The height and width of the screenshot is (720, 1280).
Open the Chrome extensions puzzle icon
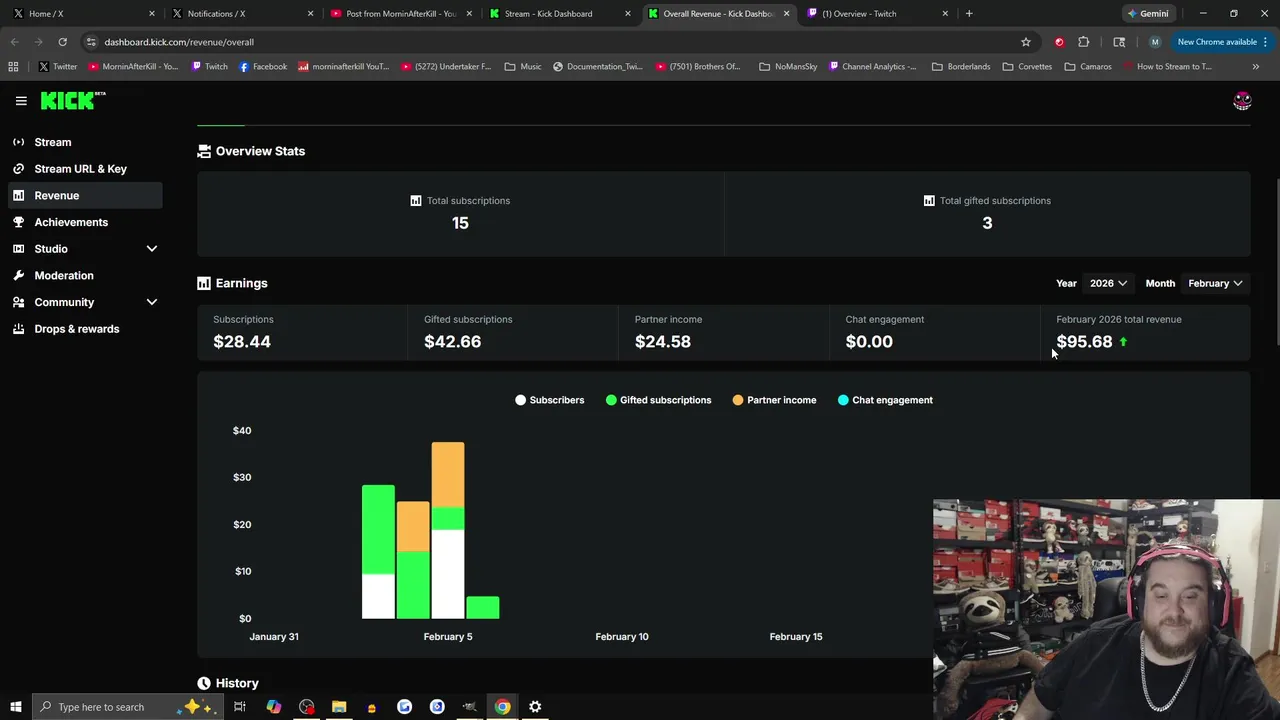coord(1084,42)
